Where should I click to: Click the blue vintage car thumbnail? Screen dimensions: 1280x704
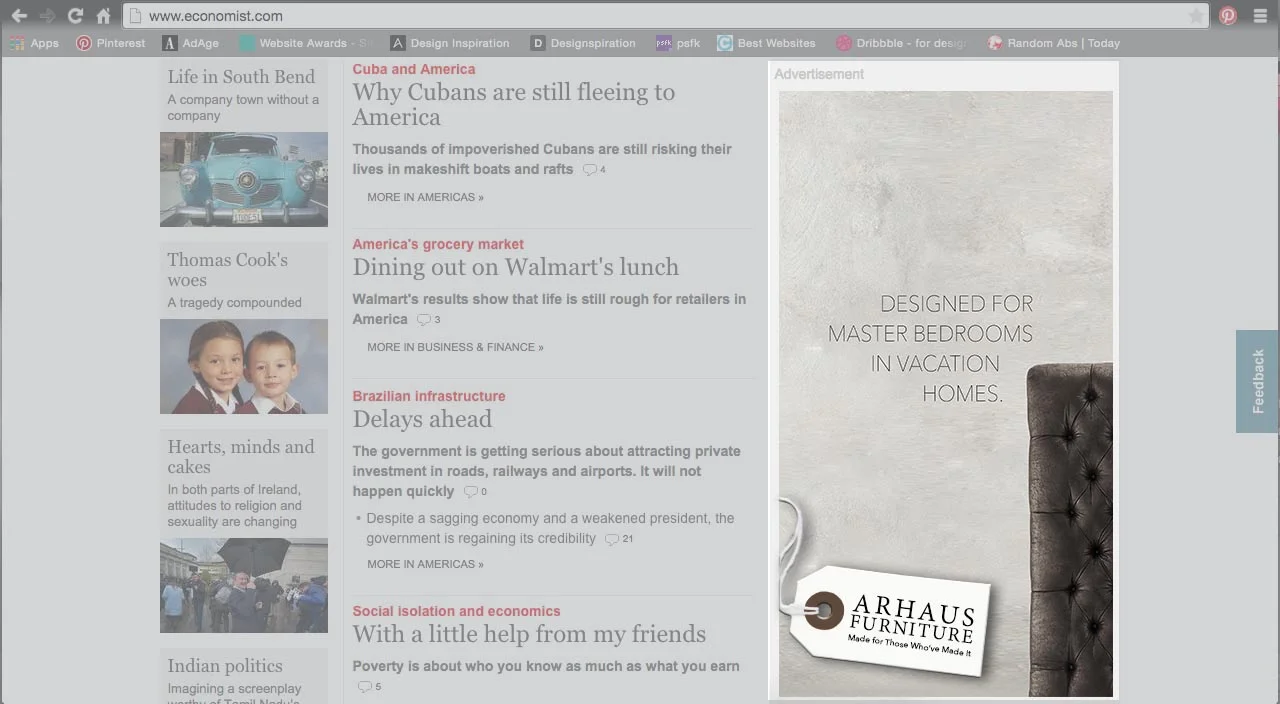[244, 179]
